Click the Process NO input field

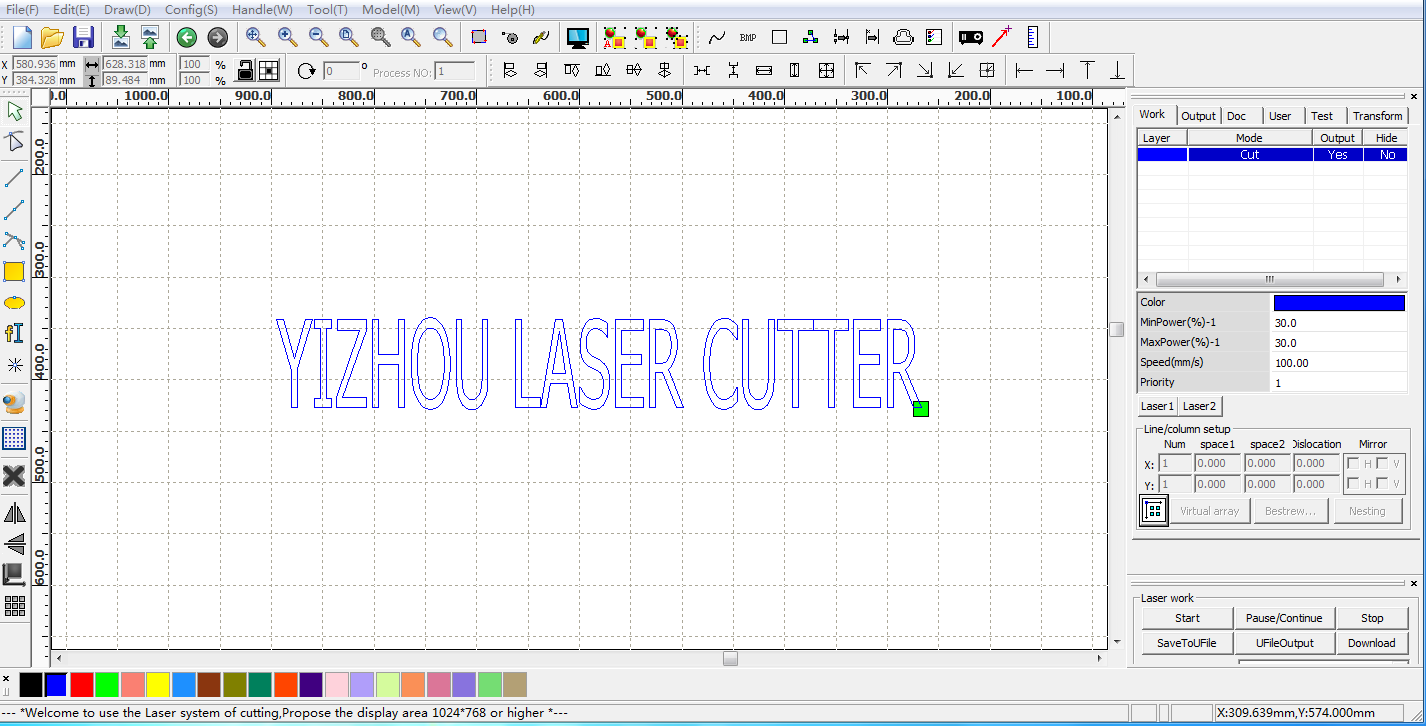click(455, 71)
